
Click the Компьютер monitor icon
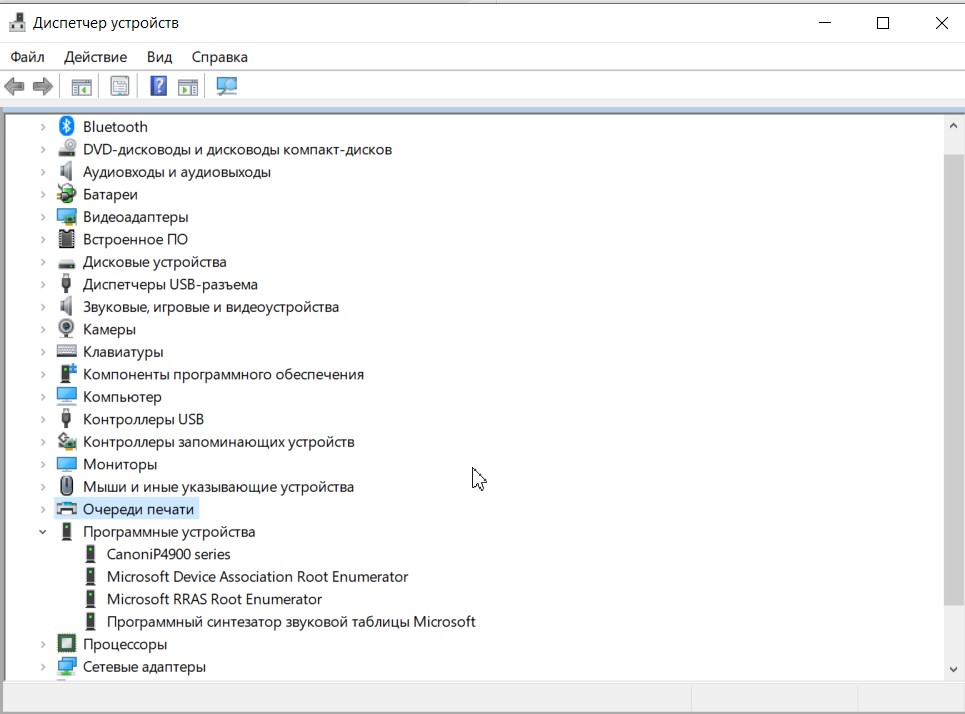pos(66,396)
